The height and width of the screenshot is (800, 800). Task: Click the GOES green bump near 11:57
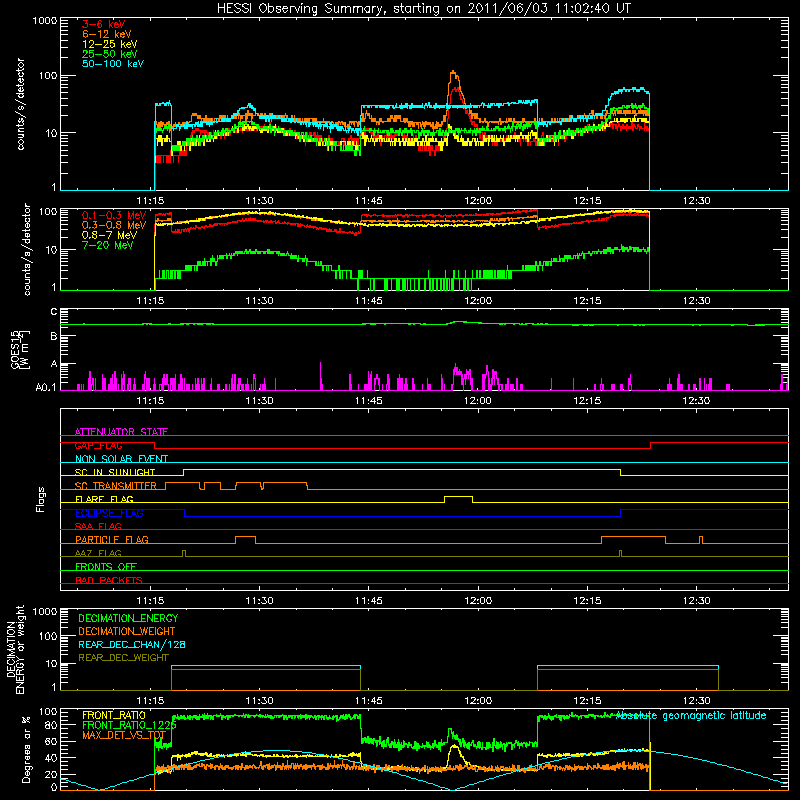458,322
